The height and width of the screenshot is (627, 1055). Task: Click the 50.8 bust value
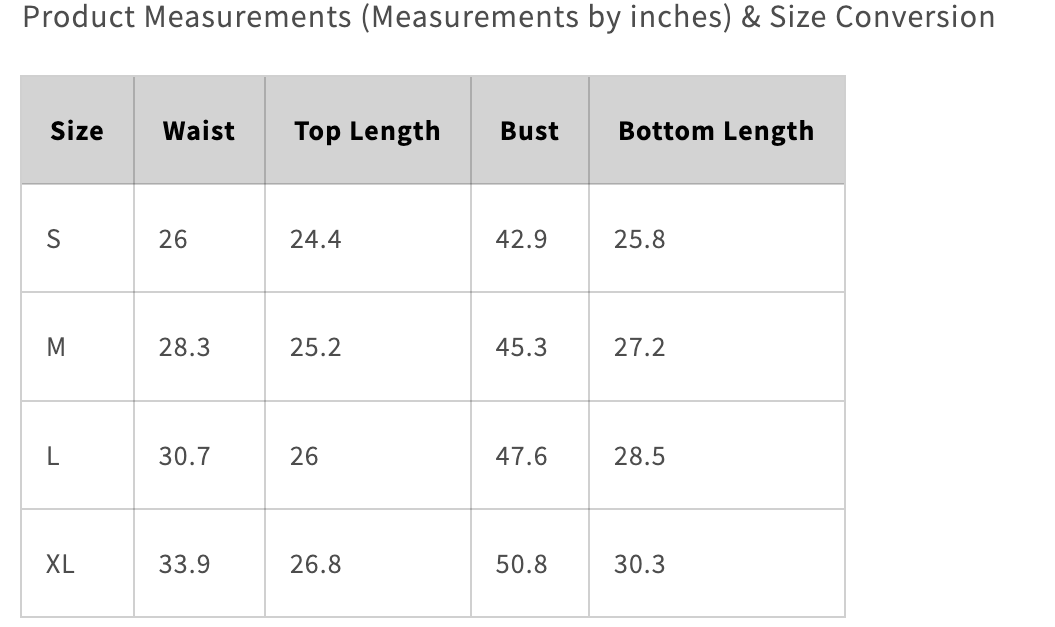521,564
